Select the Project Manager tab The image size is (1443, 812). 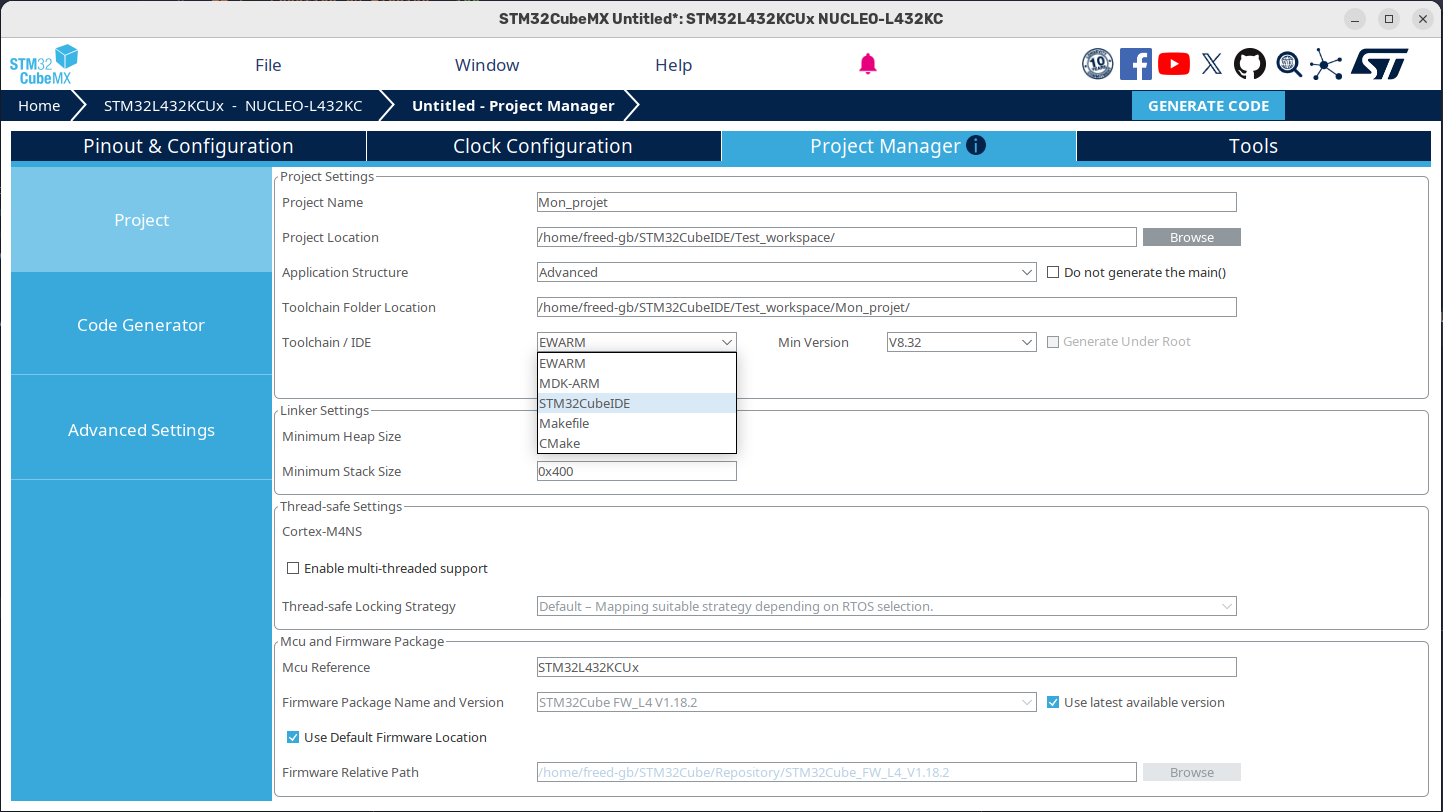coord(898,146)
